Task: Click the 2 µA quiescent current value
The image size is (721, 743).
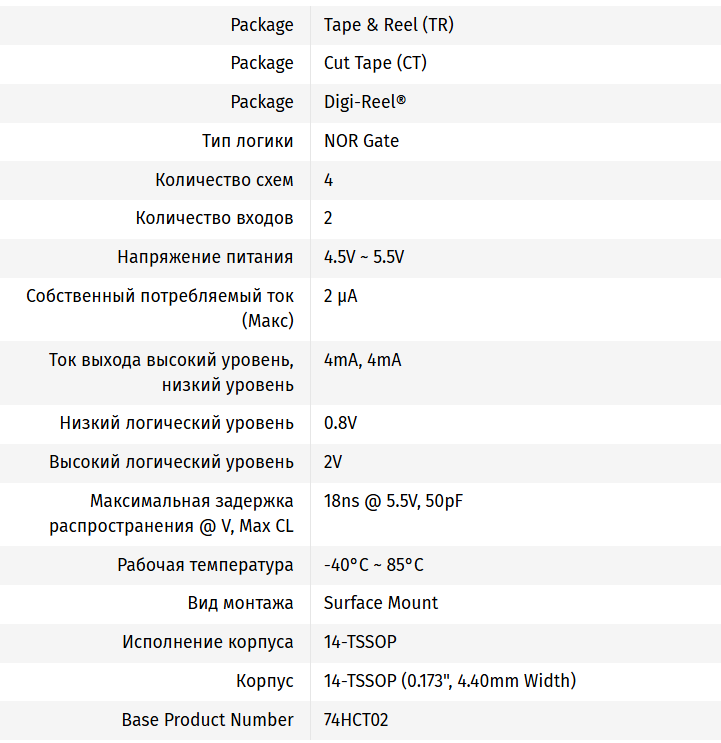Action: [341, 296]
